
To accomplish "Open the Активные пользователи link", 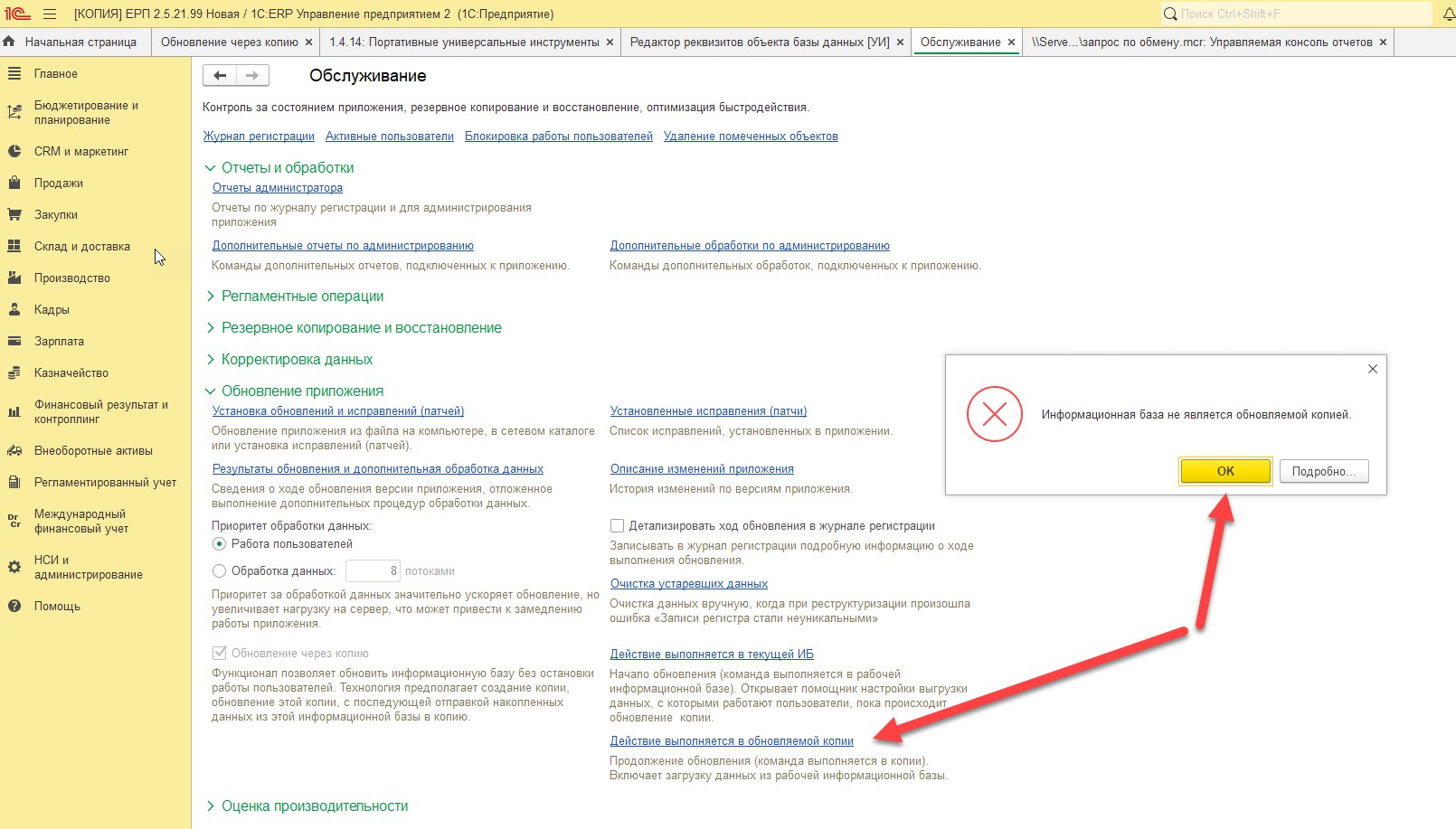I will tap(390, 136).
